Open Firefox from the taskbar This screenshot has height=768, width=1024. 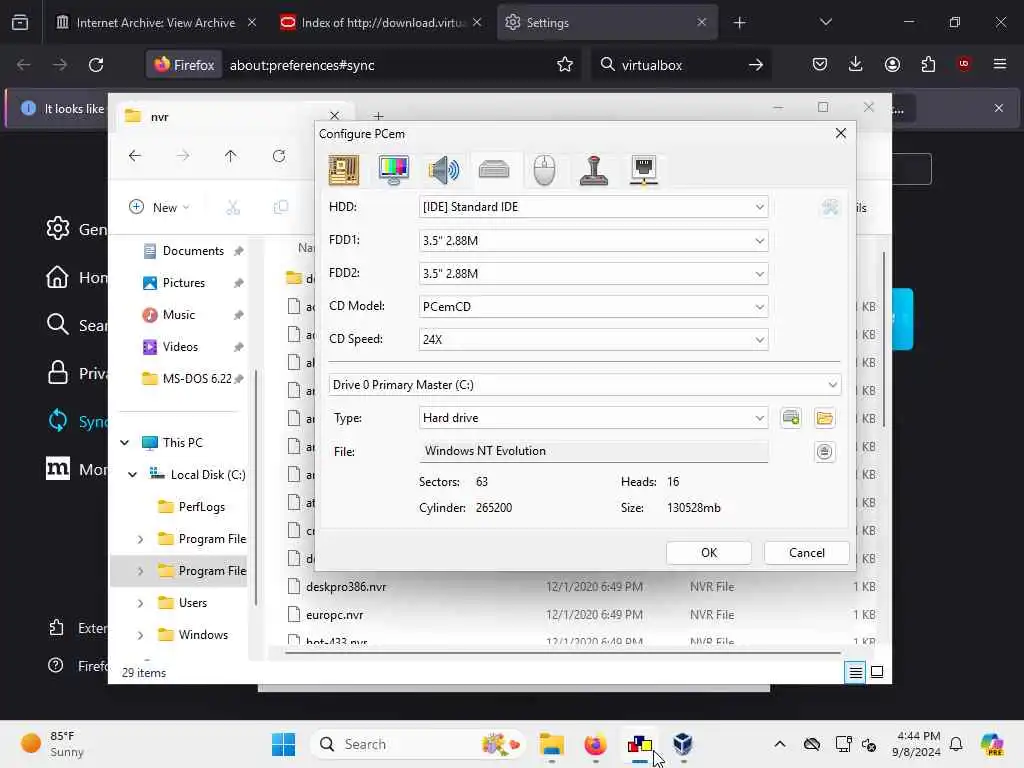(595, 744)
